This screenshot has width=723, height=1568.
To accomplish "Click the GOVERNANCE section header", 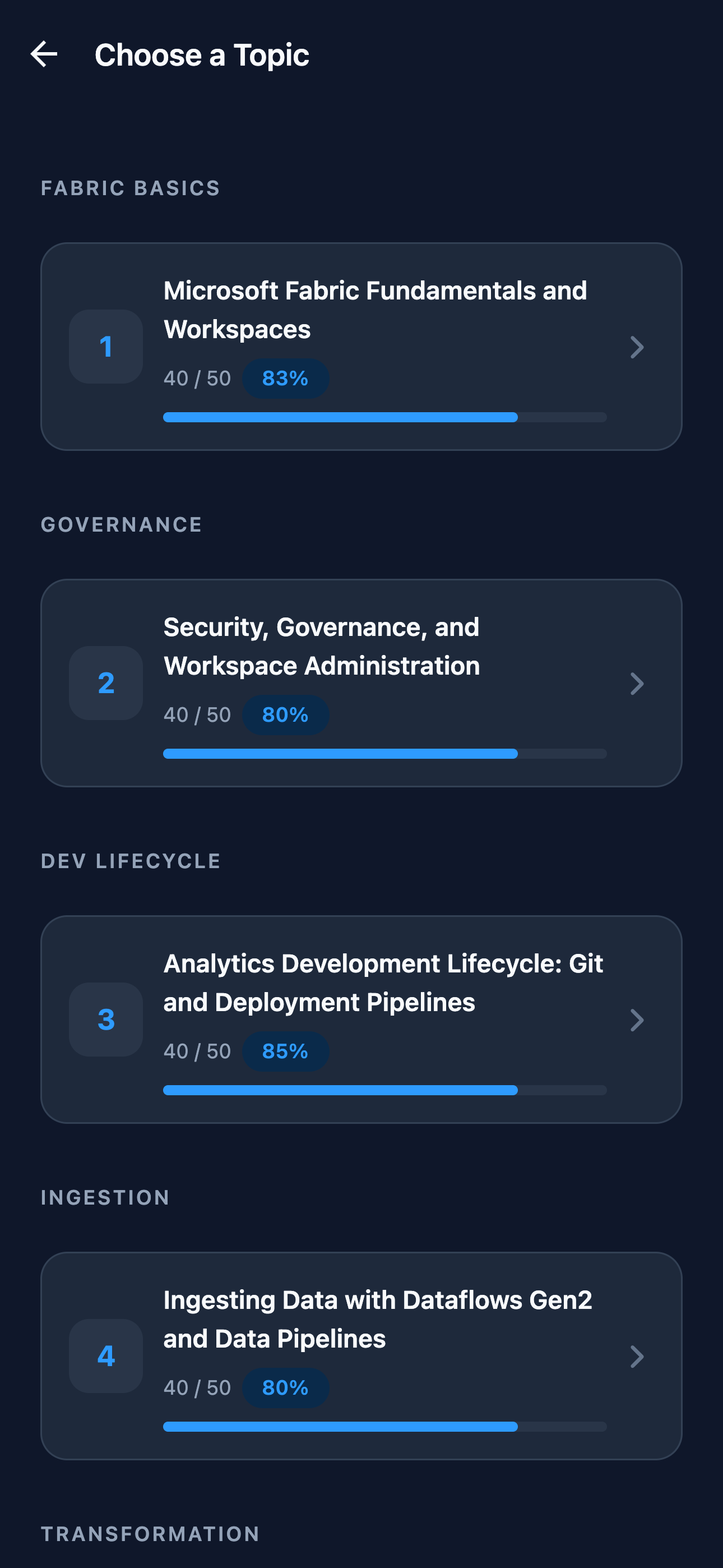I will 121,525.
